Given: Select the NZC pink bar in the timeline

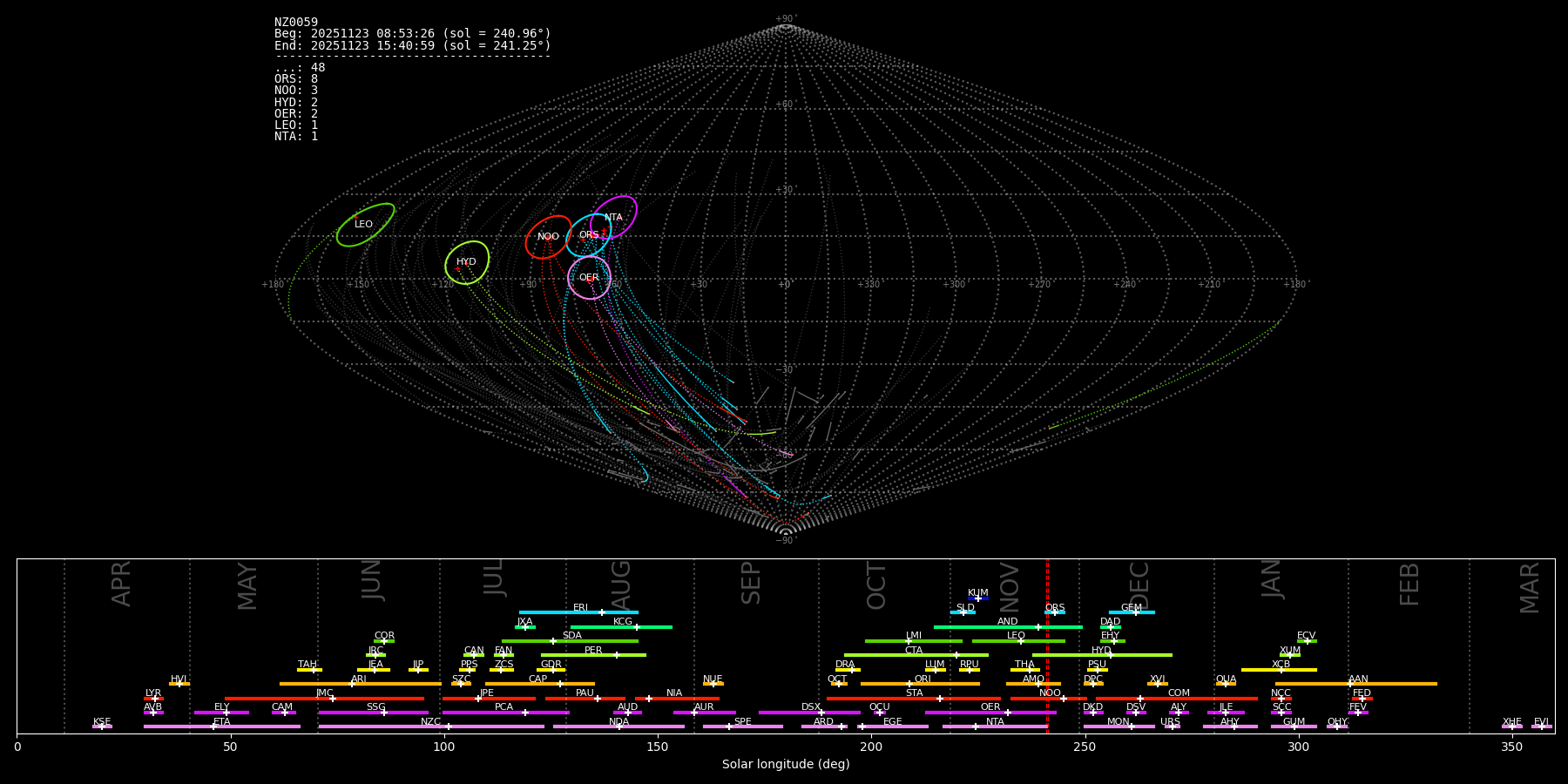Looking at the screenshot, I should coord(430,727).
